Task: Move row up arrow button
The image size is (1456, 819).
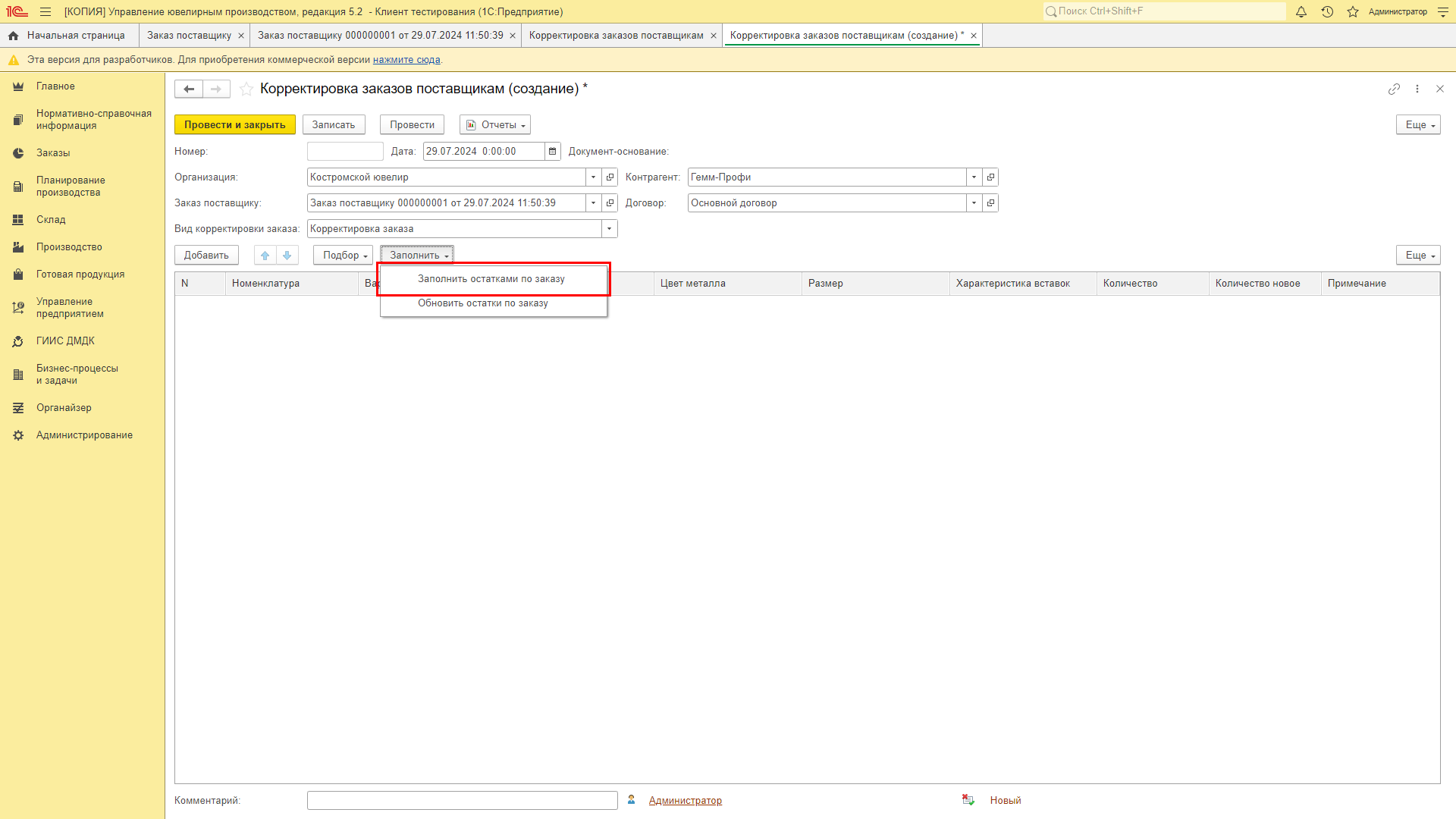Action: pos(265,256)
